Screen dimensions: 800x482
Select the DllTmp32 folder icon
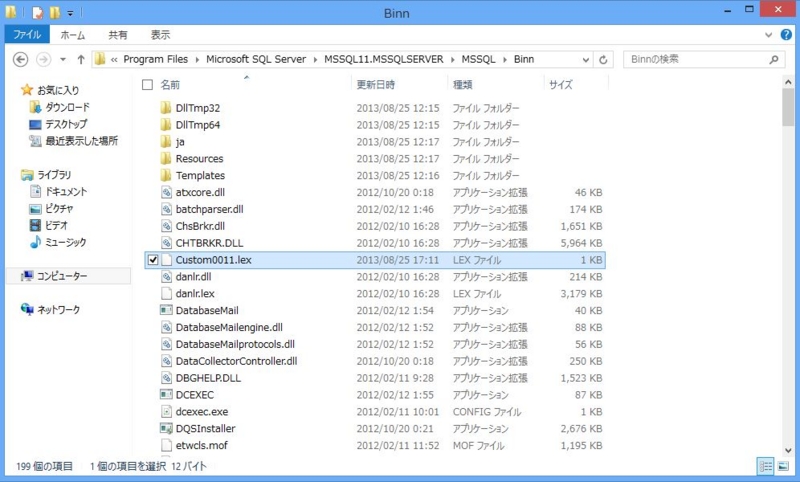(166, 108)
